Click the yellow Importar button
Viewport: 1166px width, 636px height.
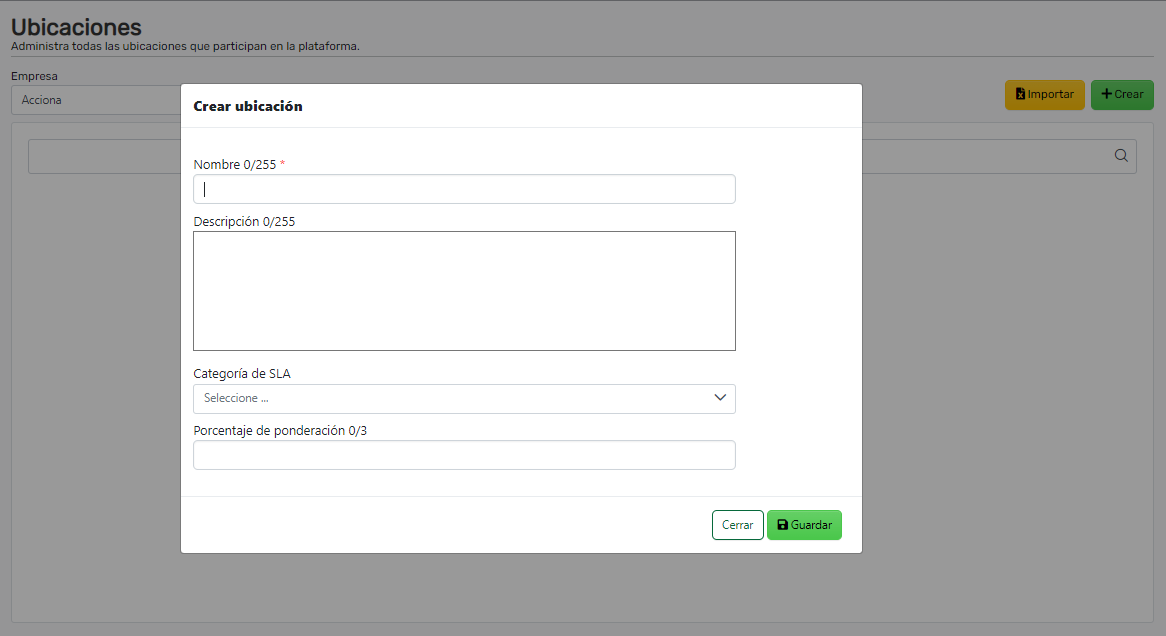point(1044,95)
